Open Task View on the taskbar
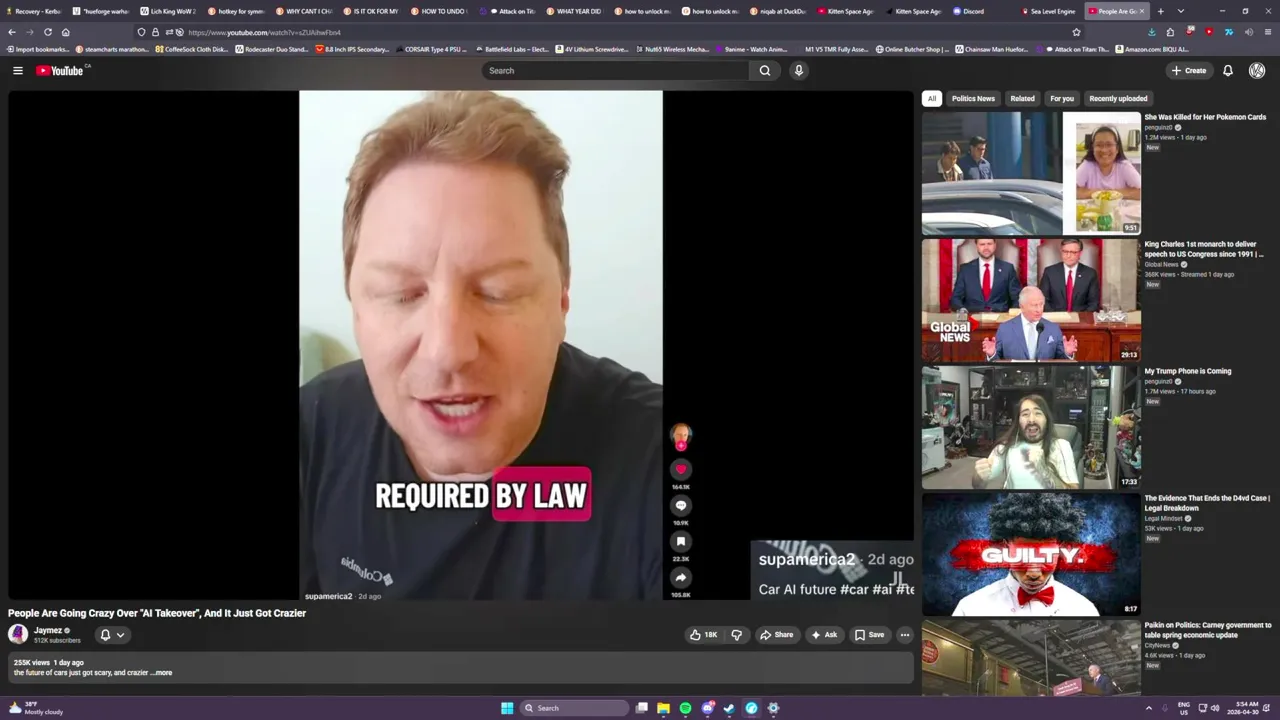Viewport: 1280px width, 720px height. click(642, 708)
